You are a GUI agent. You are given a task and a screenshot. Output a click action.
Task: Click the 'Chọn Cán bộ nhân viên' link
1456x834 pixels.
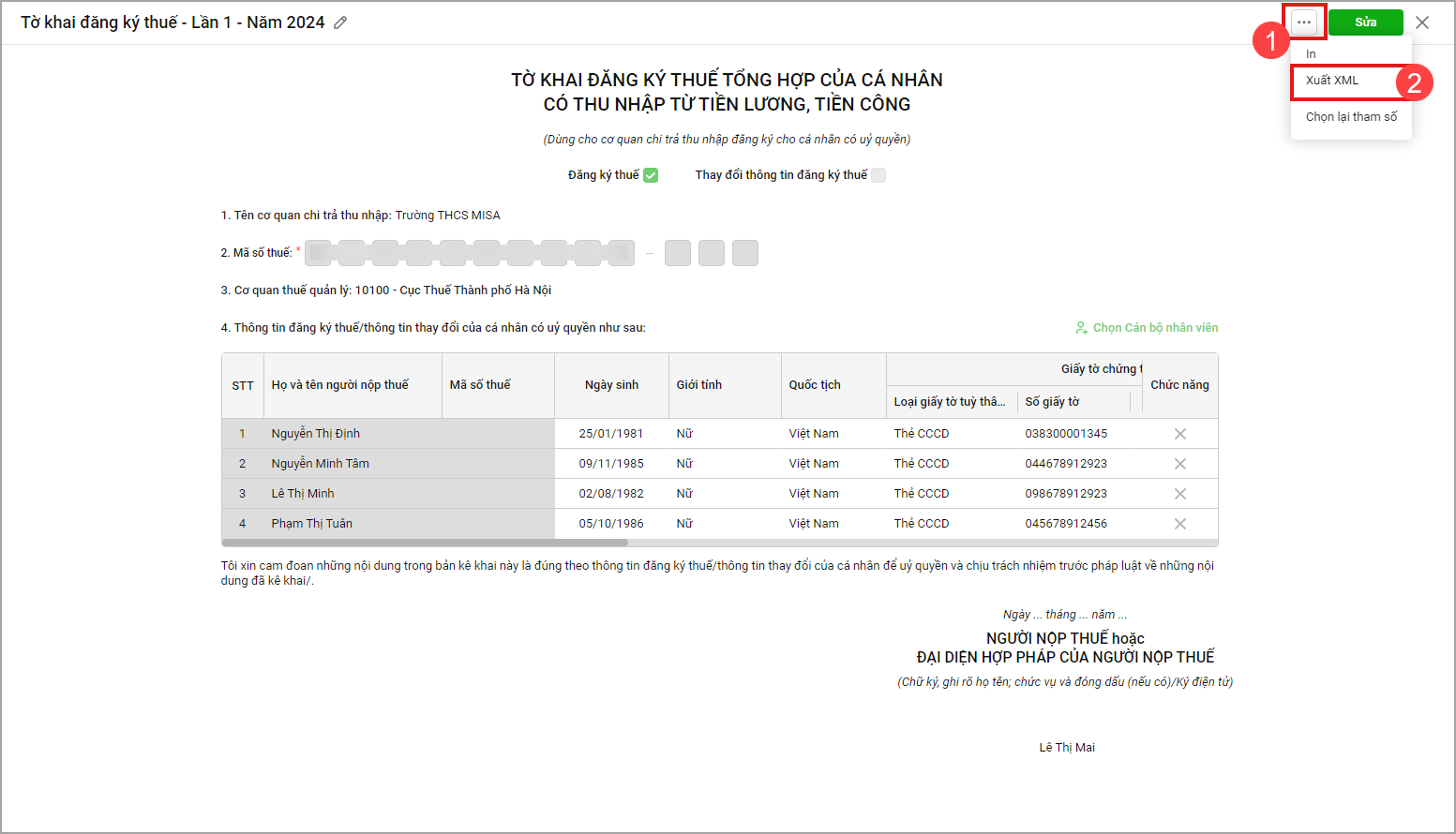pos(1147,328)
